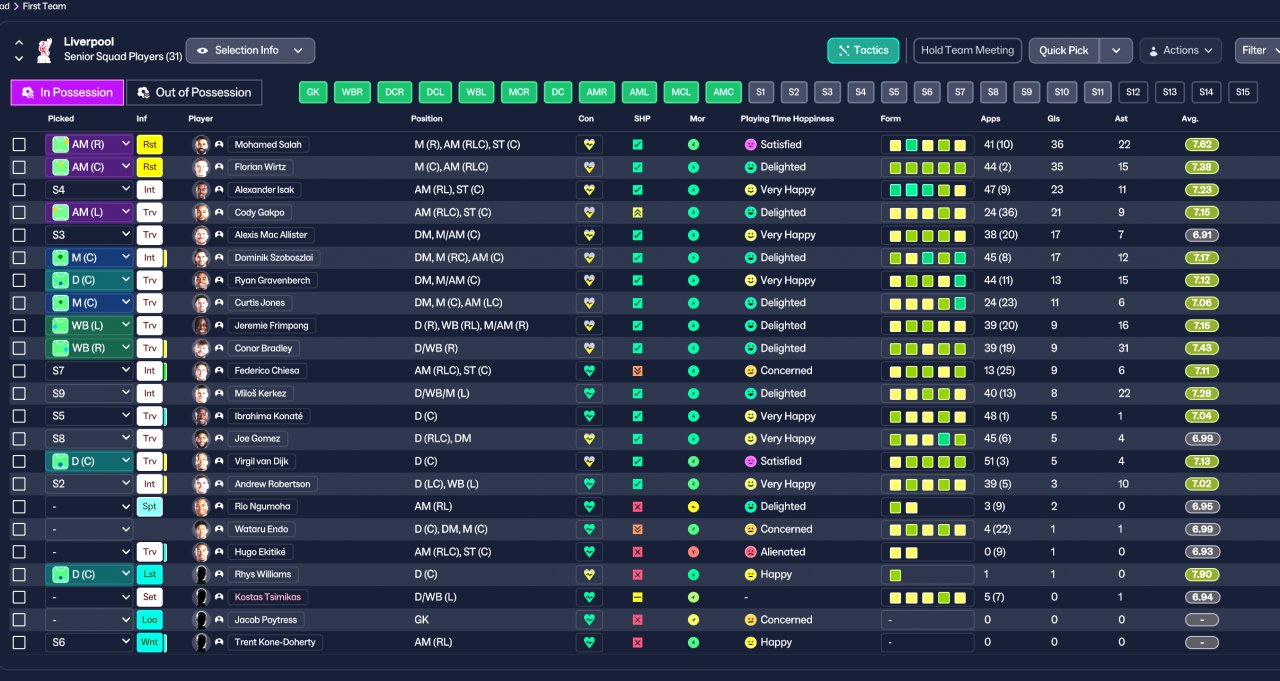The height and width of the screenshot is (681, 1280).
Task: Click Florian Wirtz's green average rating pill
Action: [x=1201, y=167]
